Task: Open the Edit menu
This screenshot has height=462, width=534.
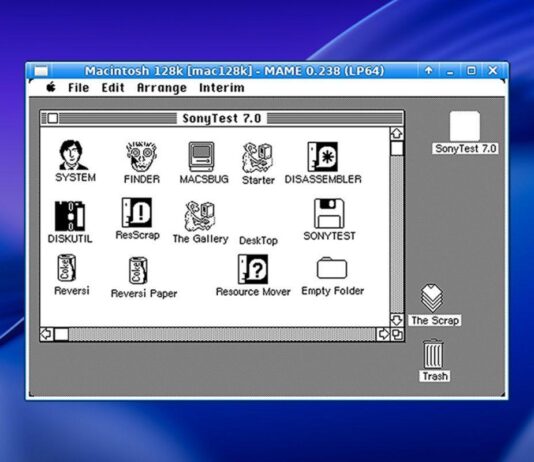Action: (113, 87)
